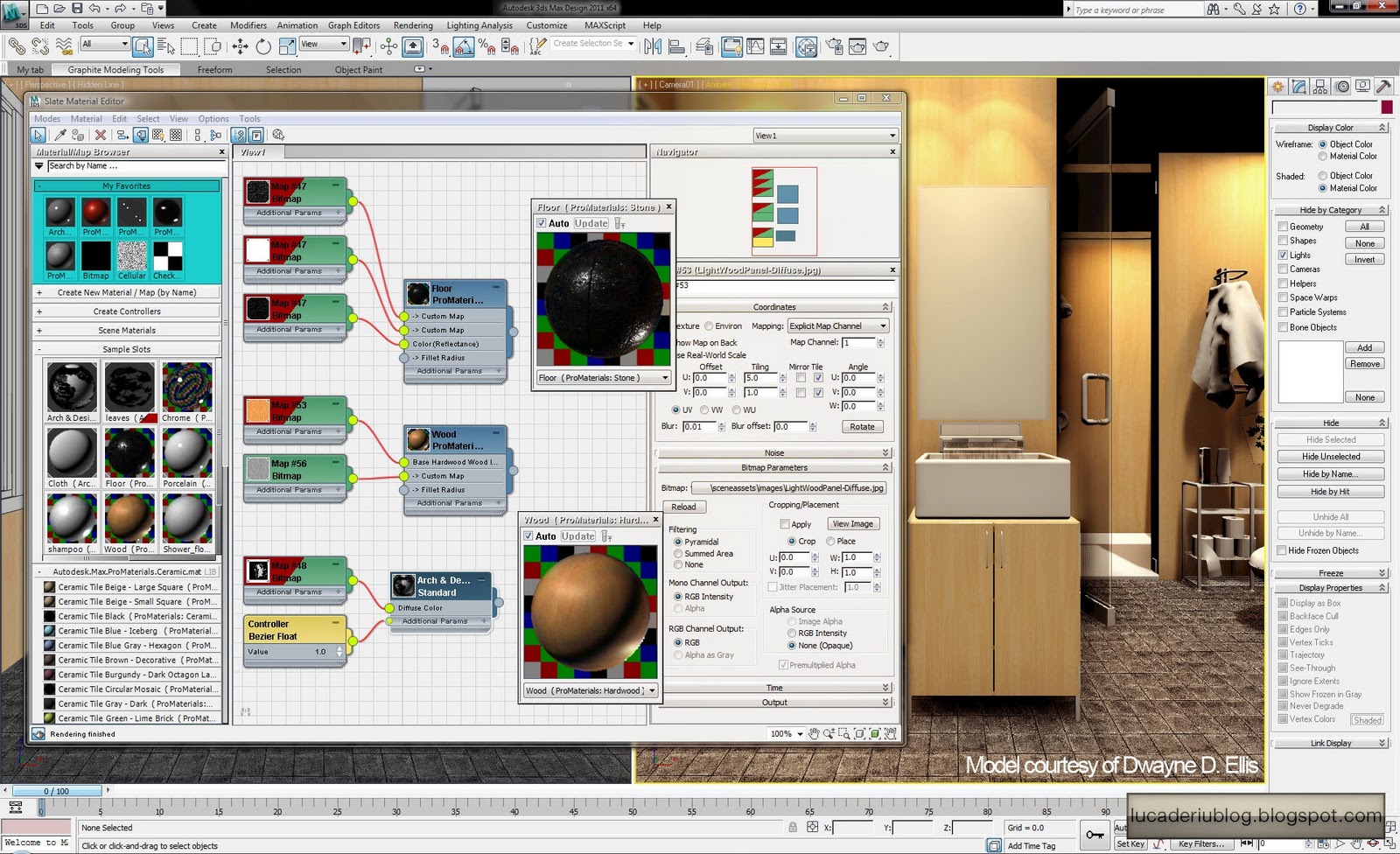Image resolution: width=1400 pixels, height=854 pixels.
Task: Save the file via floppy disk icon
Action: point(77,8)
